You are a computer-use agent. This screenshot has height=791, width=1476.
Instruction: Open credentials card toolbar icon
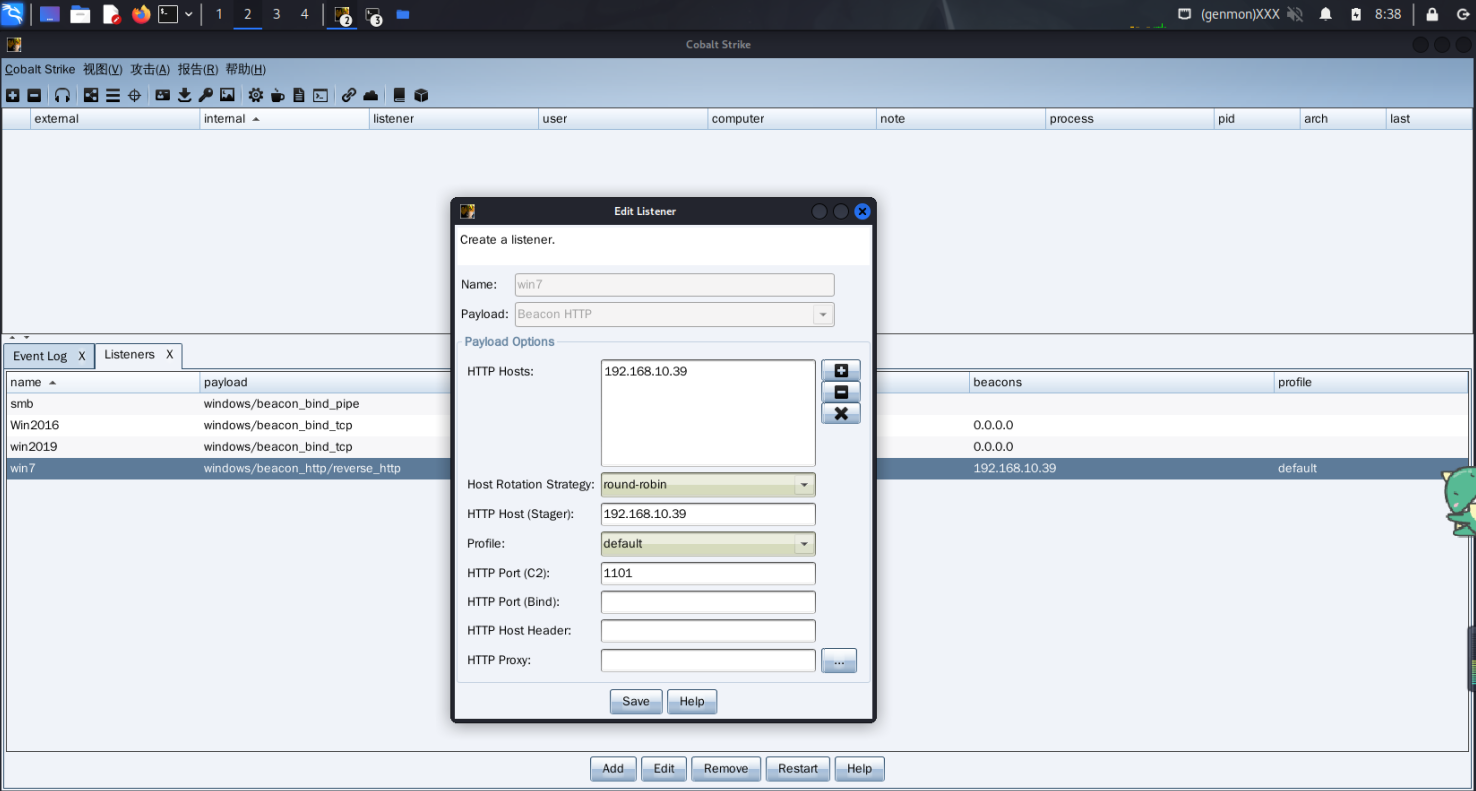click(x=163, y=95)
